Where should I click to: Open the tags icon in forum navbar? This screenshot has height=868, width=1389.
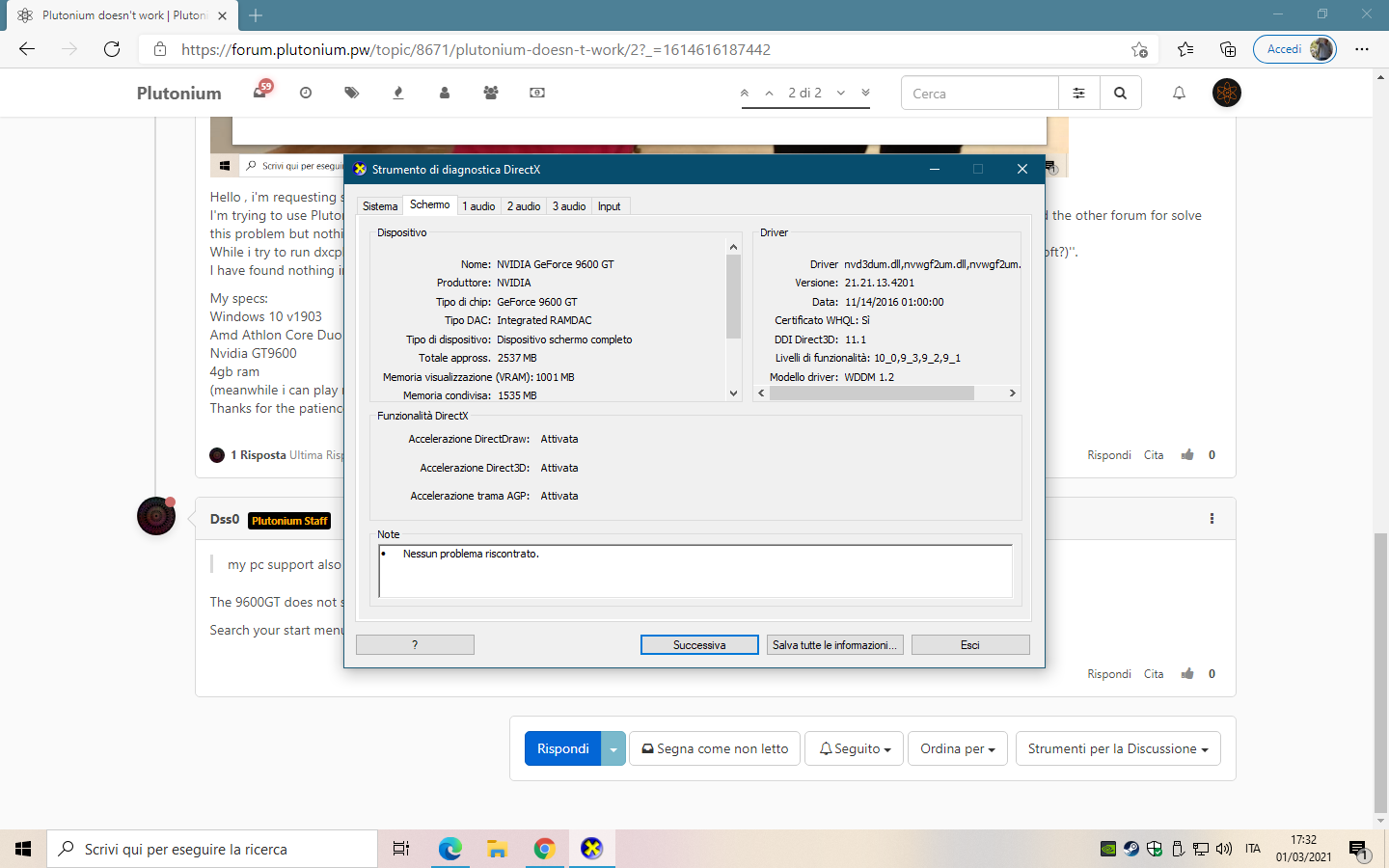pyautogui.click(x=352, y=93)
